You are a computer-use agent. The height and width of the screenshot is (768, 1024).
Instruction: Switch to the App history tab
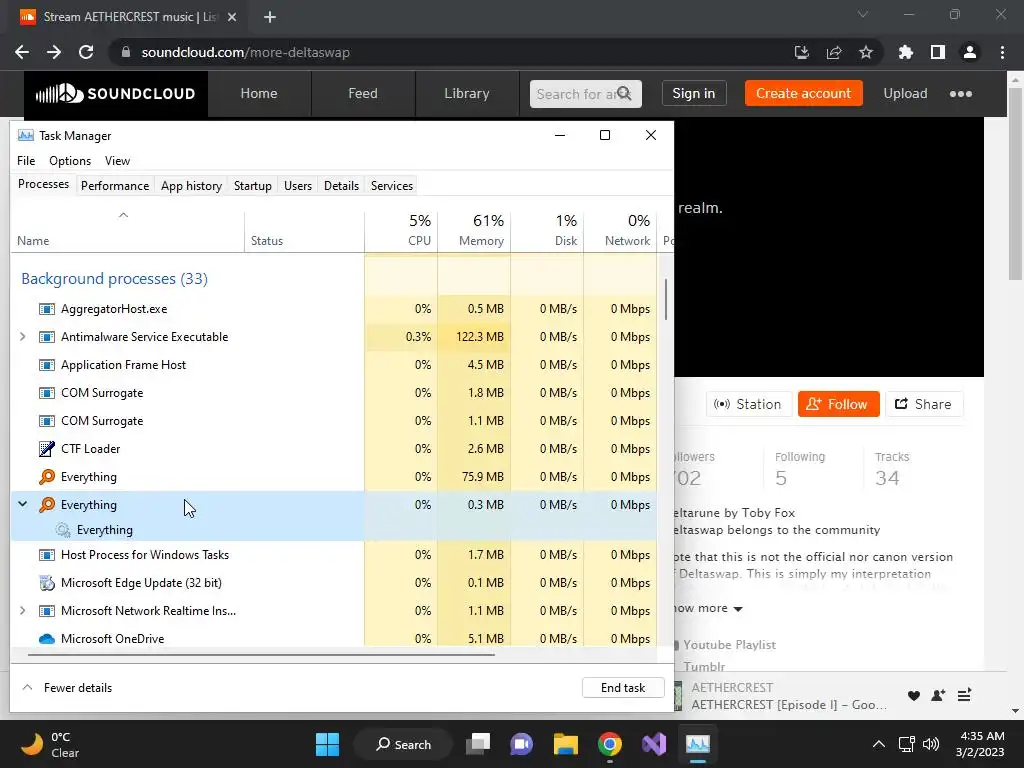coord(191,185)
